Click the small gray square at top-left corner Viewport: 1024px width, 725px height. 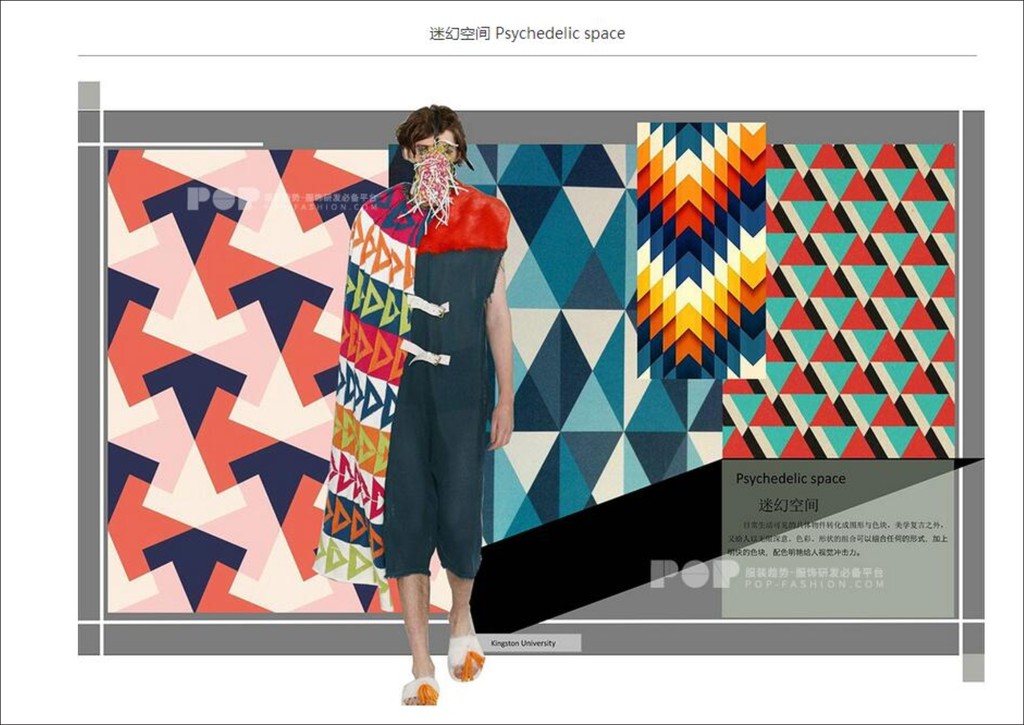coord(89,95)
